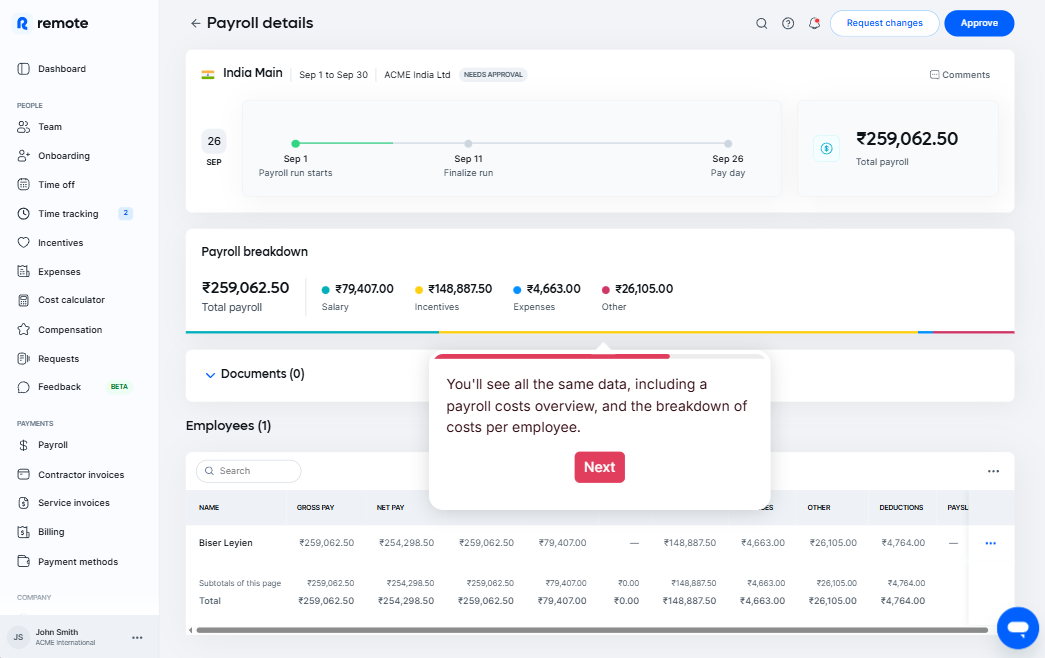The height and width of the screenshot is (658, 1045).
Task: Go to Dashboard in the sidebar
Action: pyautogui.click(x=61, y=69)
